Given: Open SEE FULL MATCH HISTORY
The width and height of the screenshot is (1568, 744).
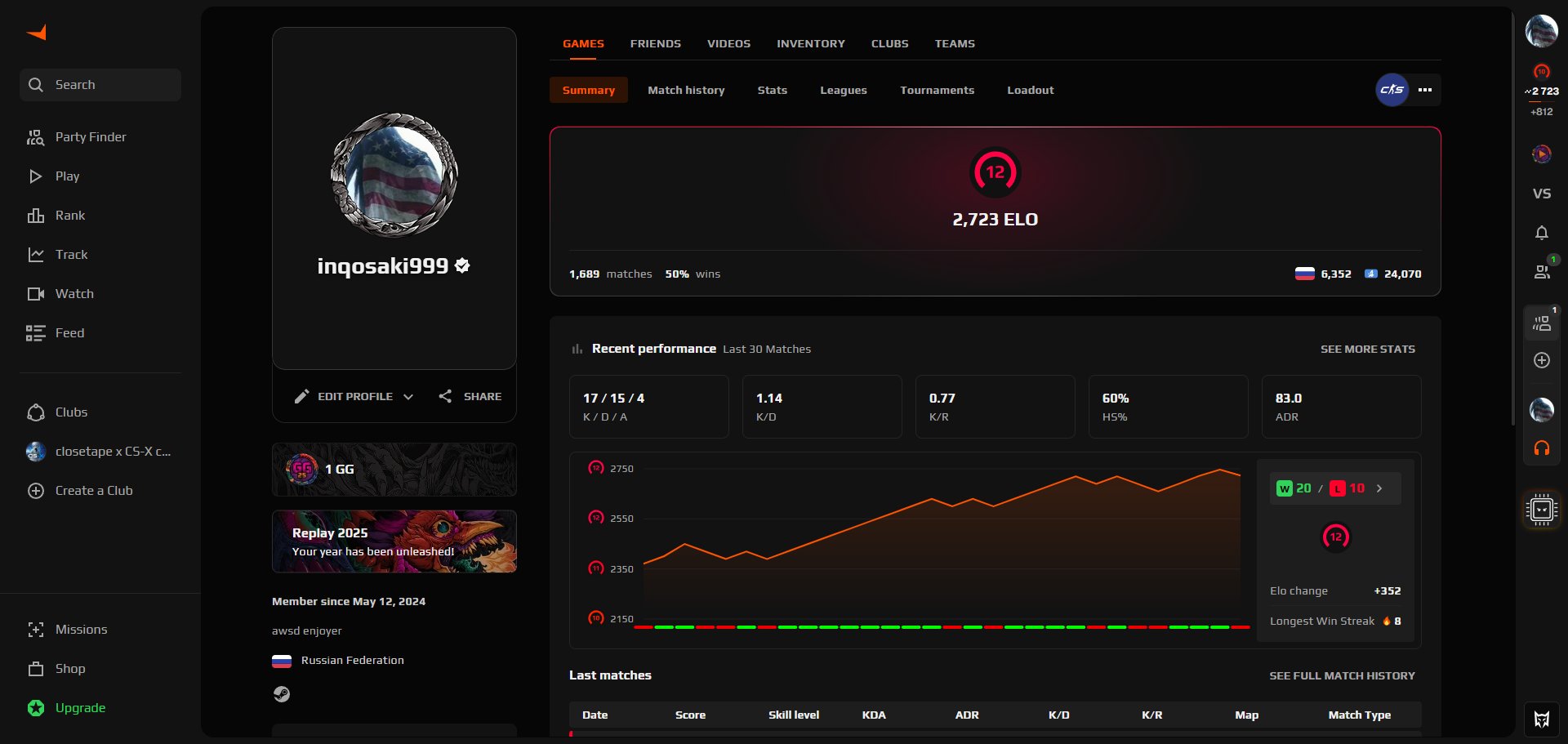Looking at the screenshot, I should pos(1342,675).
